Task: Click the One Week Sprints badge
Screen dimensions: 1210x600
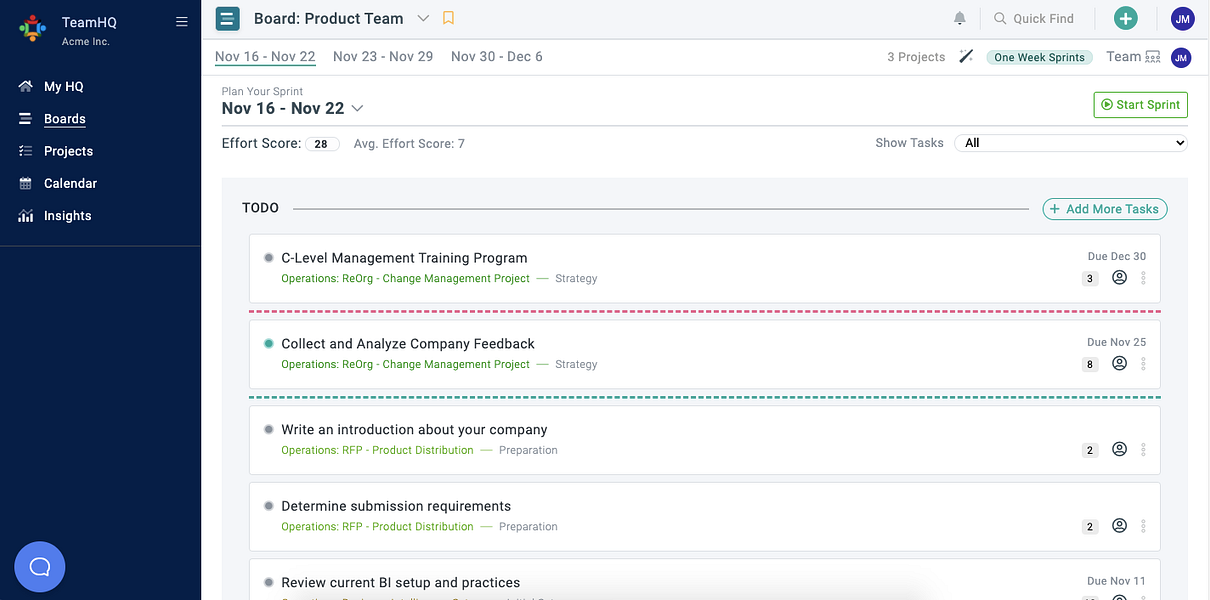Action: (x=1039, y=57)
